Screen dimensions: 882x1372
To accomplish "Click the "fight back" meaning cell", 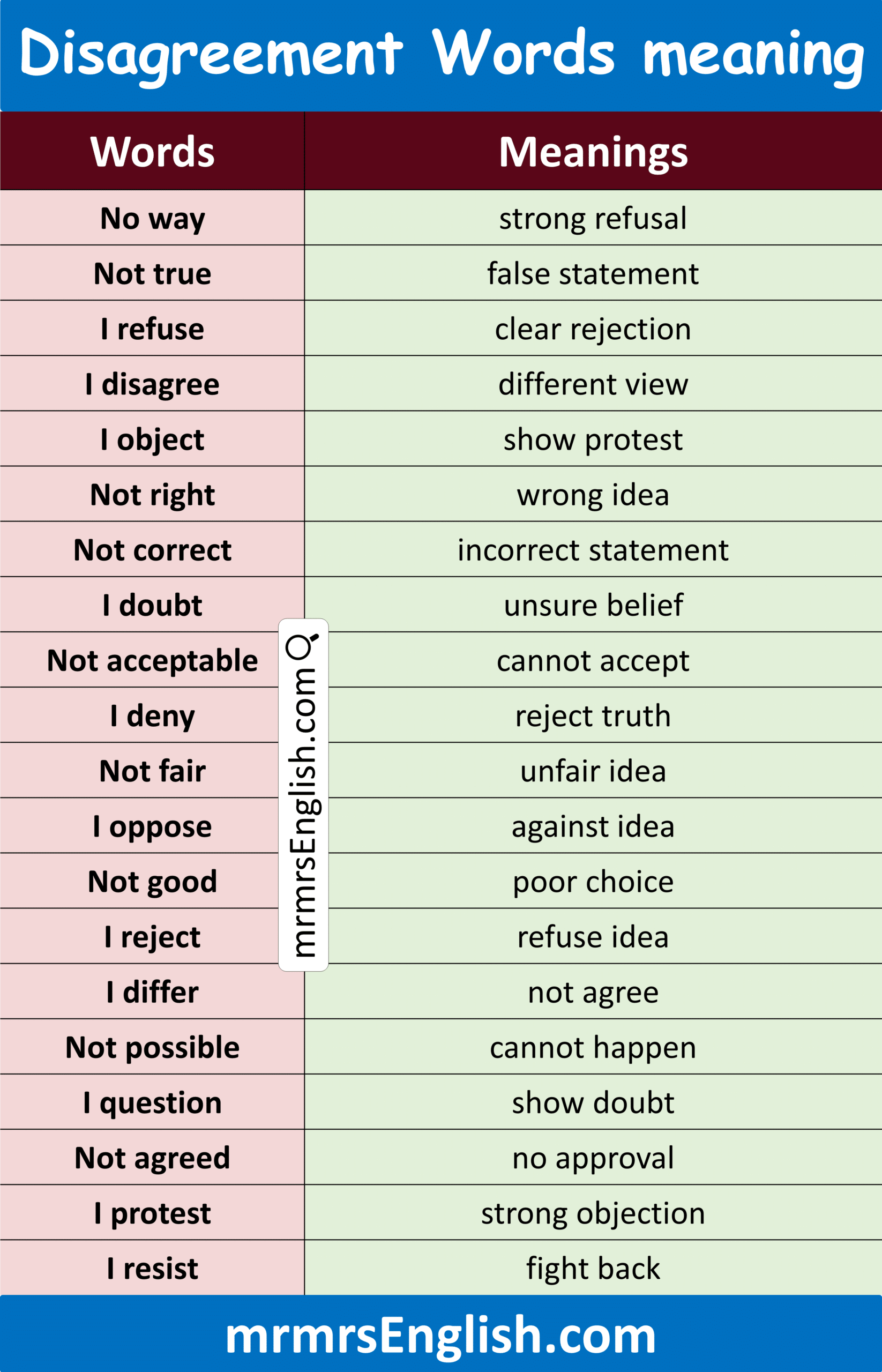I will point(593,1269).
